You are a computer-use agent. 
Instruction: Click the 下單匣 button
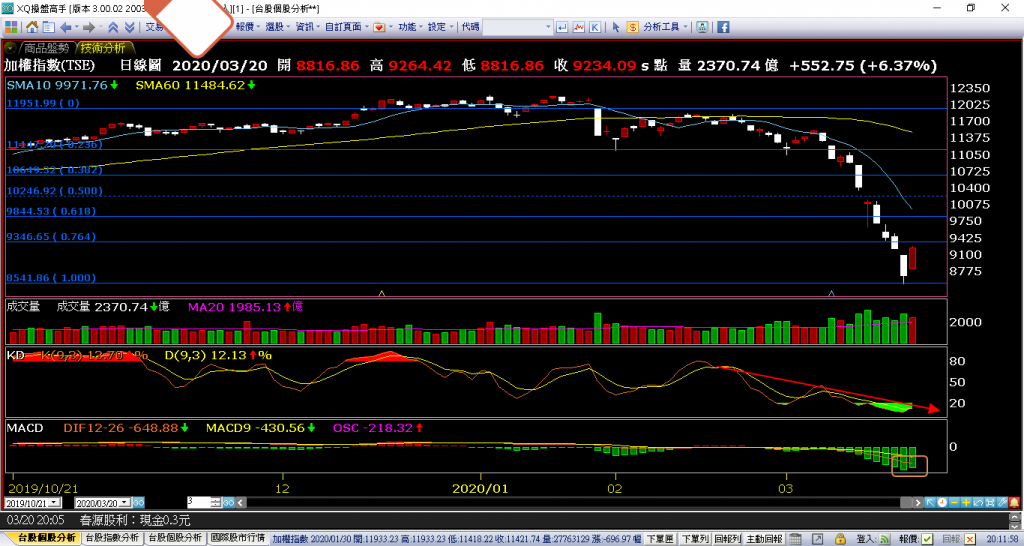coord(660,538)
